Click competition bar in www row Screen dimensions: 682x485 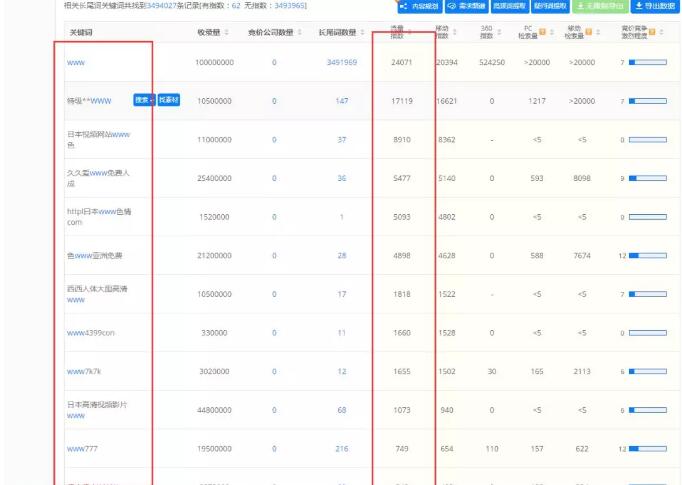(648, 63)
